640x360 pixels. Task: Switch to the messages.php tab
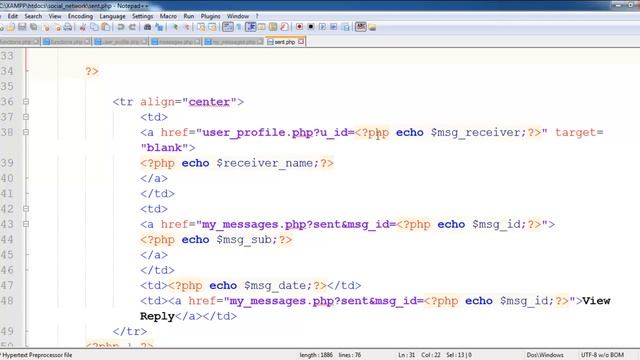point(176,42)
